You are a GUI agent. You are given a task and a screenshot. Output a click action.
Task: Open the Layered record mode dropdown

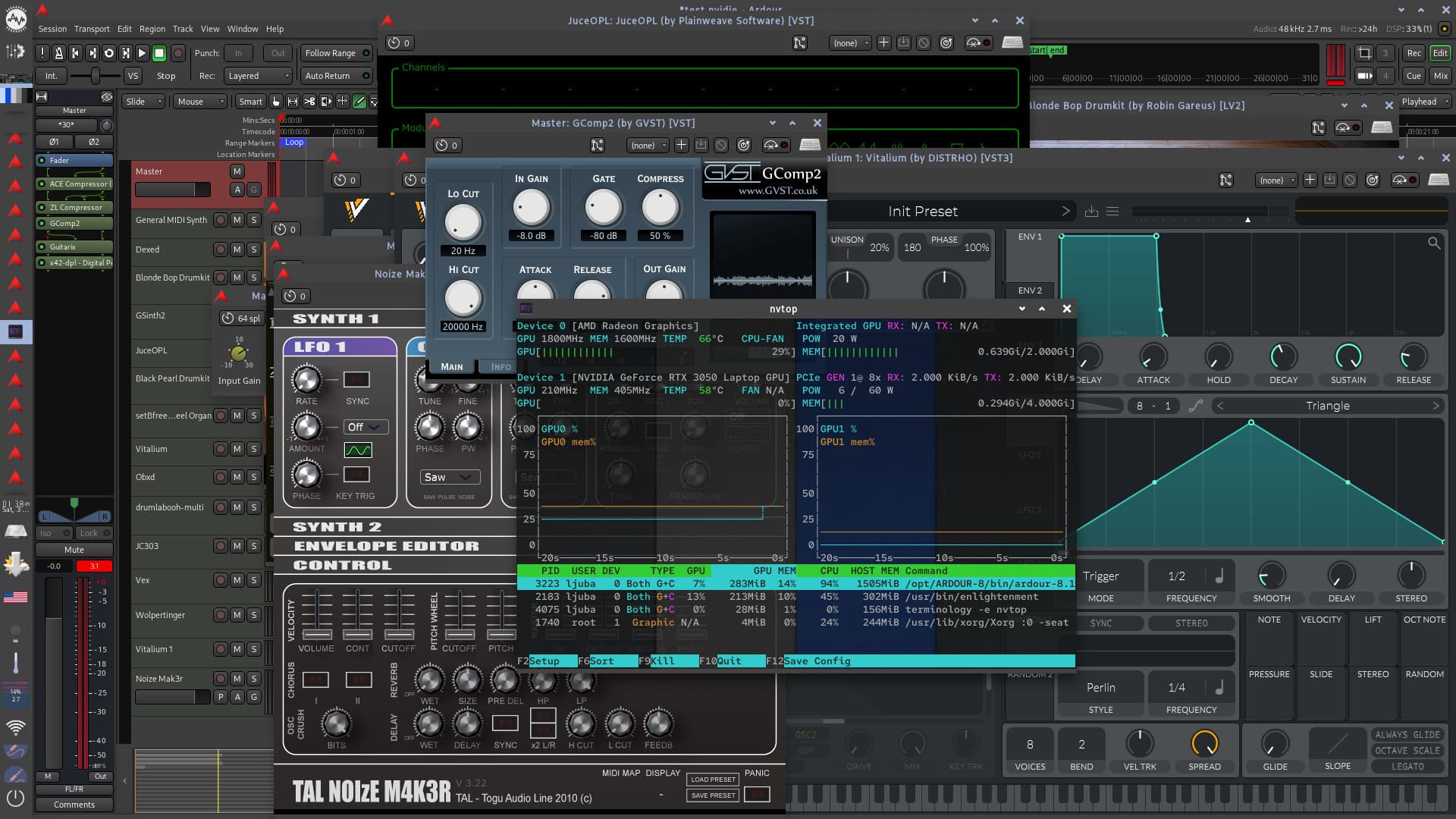[x=258, y=76]
